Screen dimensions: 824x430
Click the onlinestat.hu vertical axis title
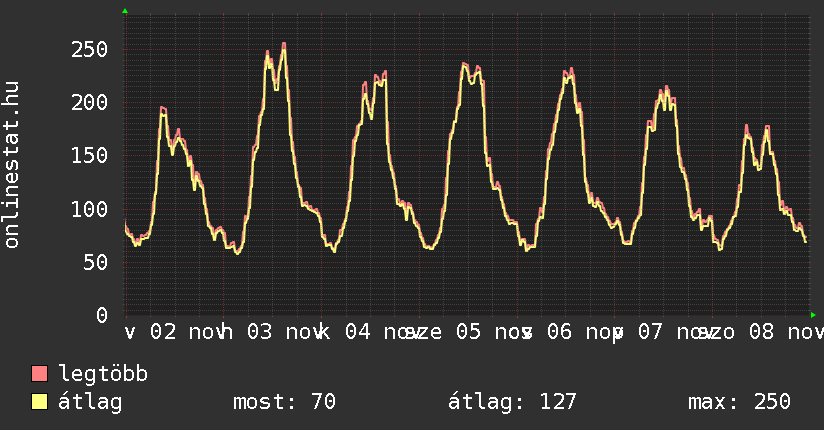tap(12, 165)
